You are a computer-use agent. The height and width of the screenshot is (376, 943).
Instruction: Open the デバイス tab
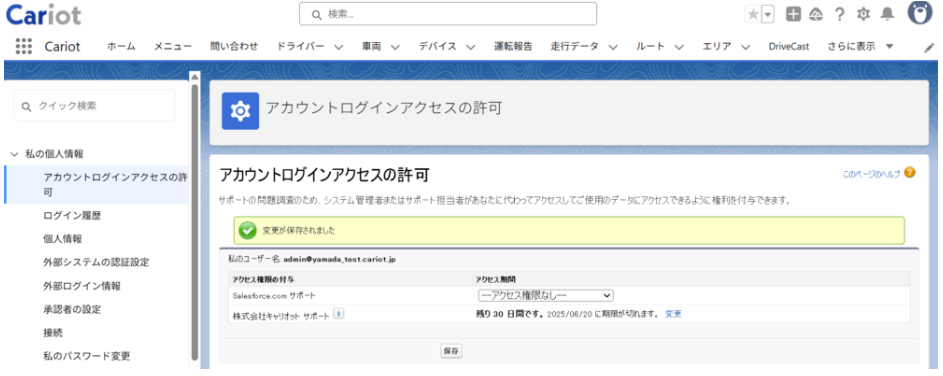point(437,46)
